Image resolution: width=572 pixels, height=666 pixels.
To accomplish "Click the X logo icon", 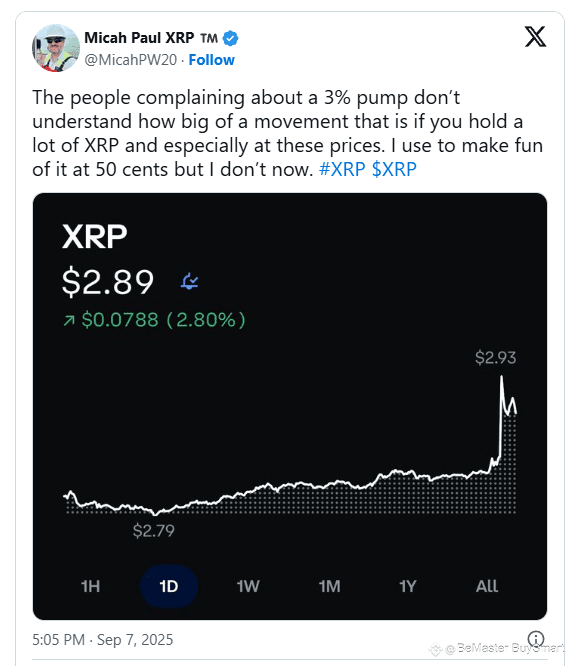I will pyautogui.click(x=535, y=37).
